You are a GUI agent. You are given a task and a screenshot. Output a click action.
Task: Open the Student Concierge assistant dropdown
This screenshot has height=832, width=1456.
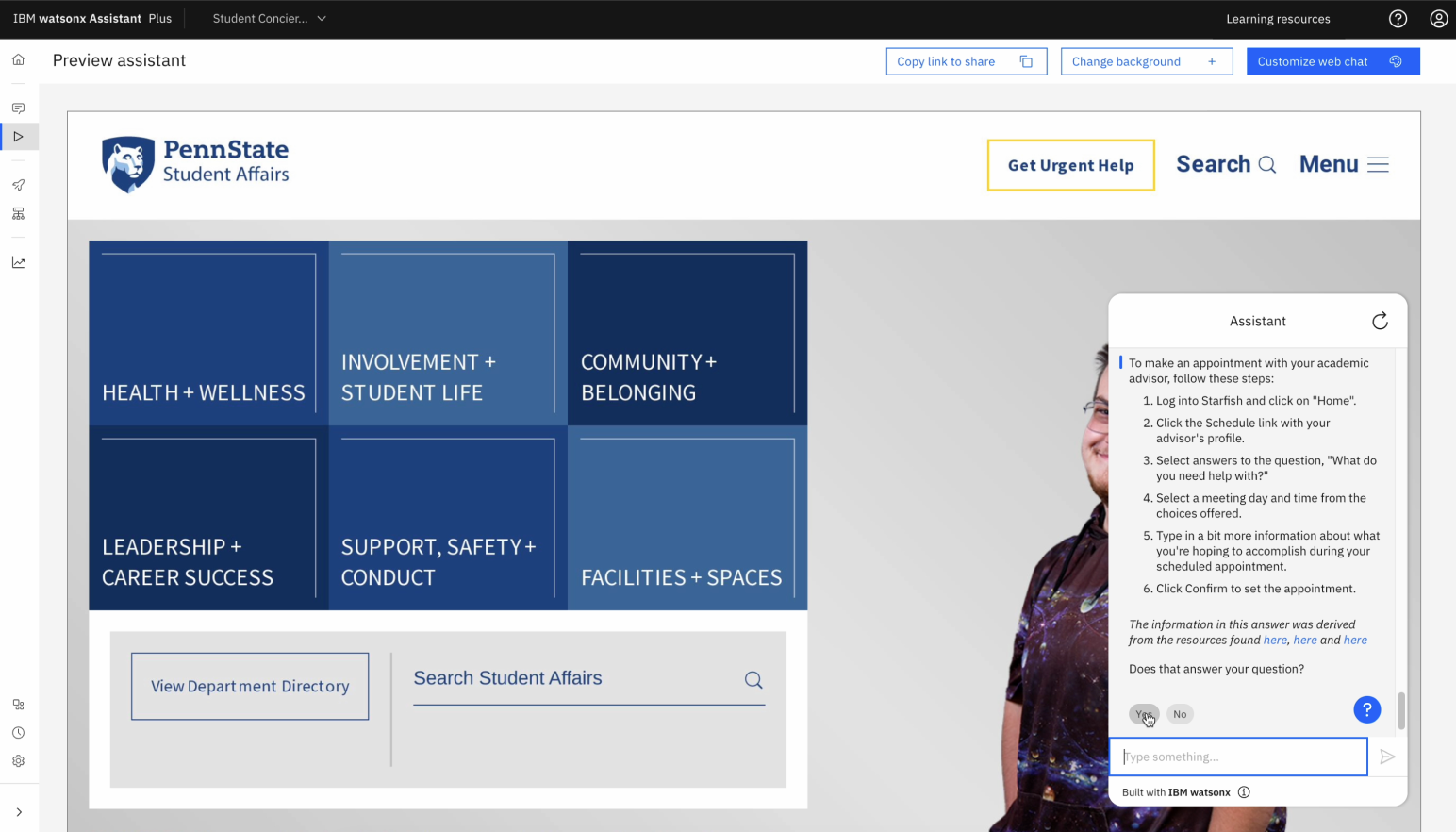pyautogui.click(x=269, y=19)
